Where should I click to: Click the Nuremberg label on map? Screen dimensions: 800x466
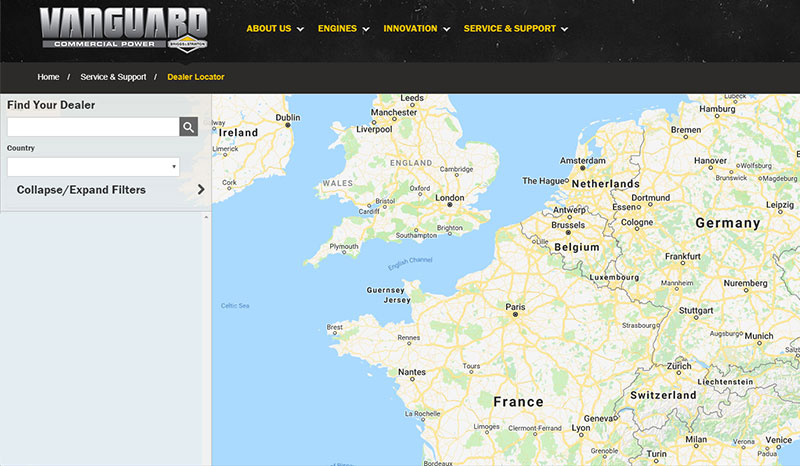745,283
